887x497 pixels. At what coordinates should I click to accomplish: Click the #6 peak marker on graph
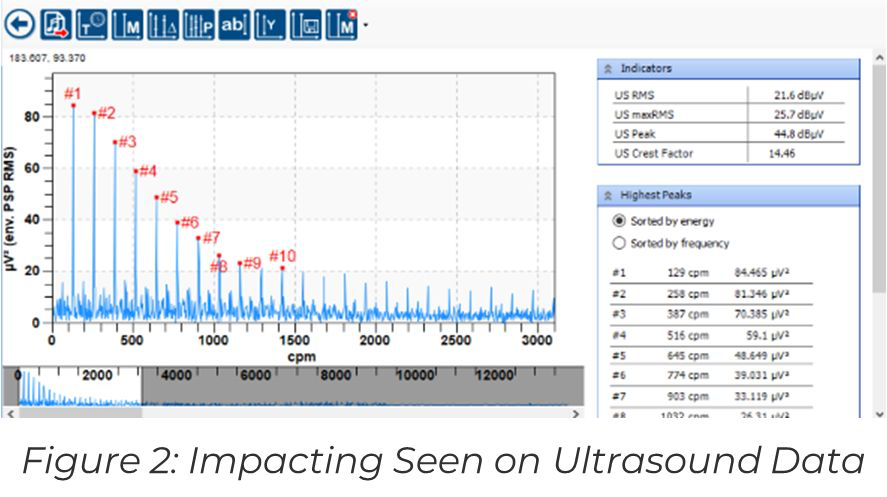pyautogui.click(x=178, y=222)
